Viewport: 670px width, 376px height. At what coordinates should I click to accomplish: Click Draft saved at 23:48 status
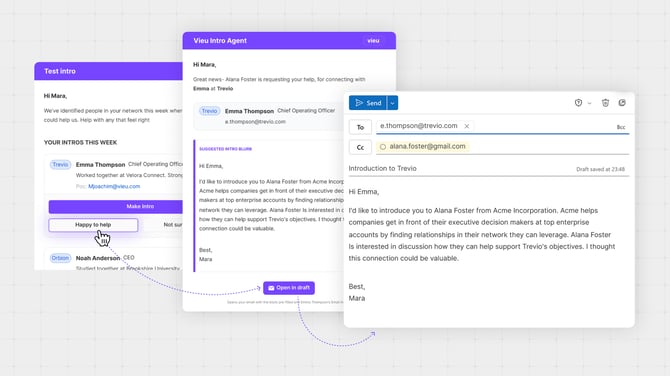(x=600, y=169)
